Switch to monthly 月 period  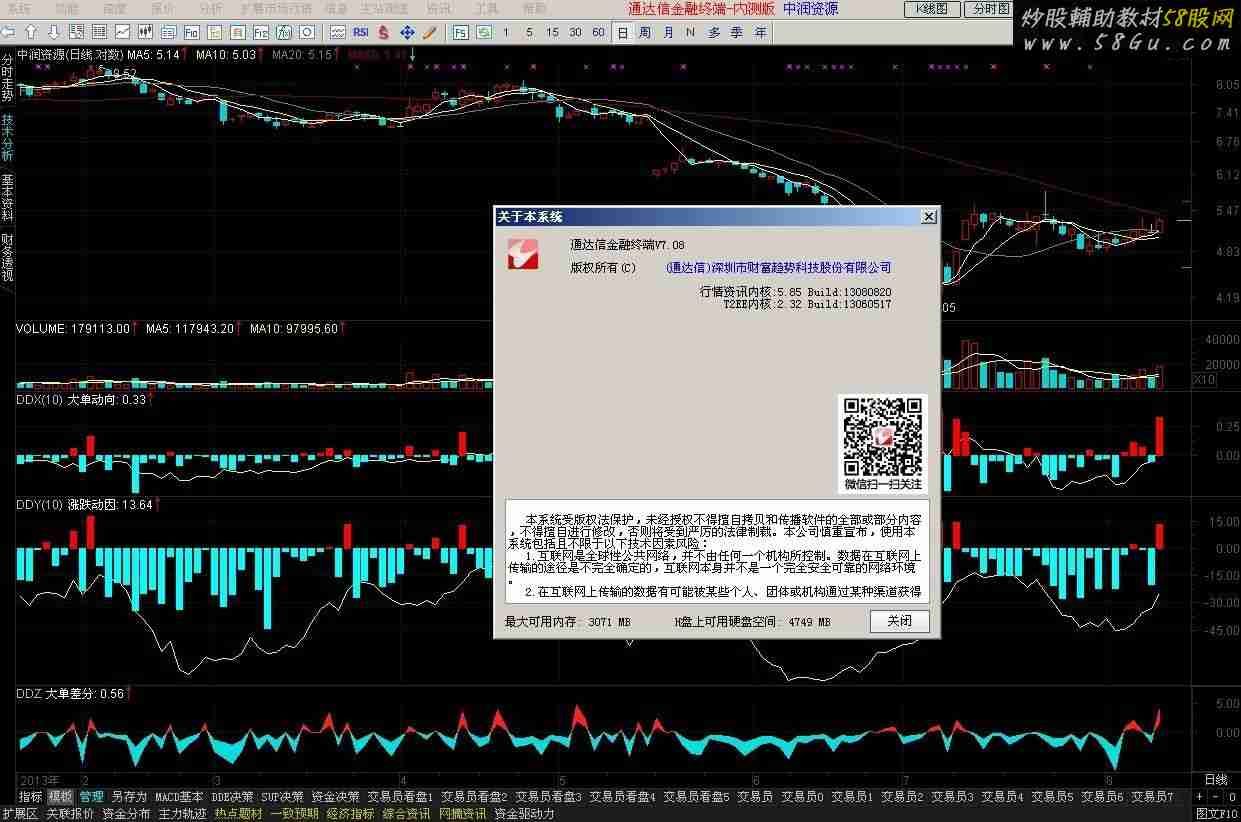(x=669, y=32)
